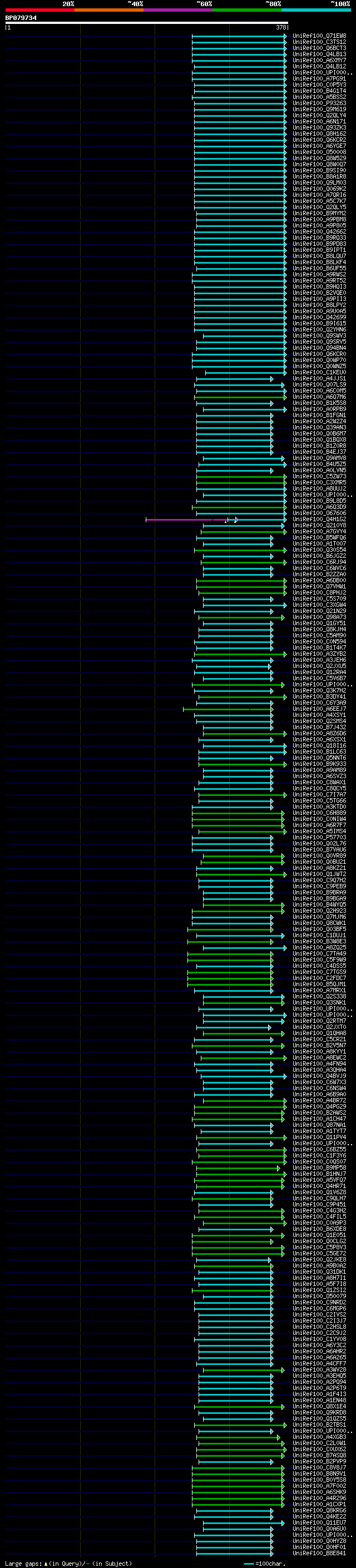The width and height of the screenshot is (356, 1568).
Task: Select hit label UniRef100_Q0HYZ8
Action: 319,1541
